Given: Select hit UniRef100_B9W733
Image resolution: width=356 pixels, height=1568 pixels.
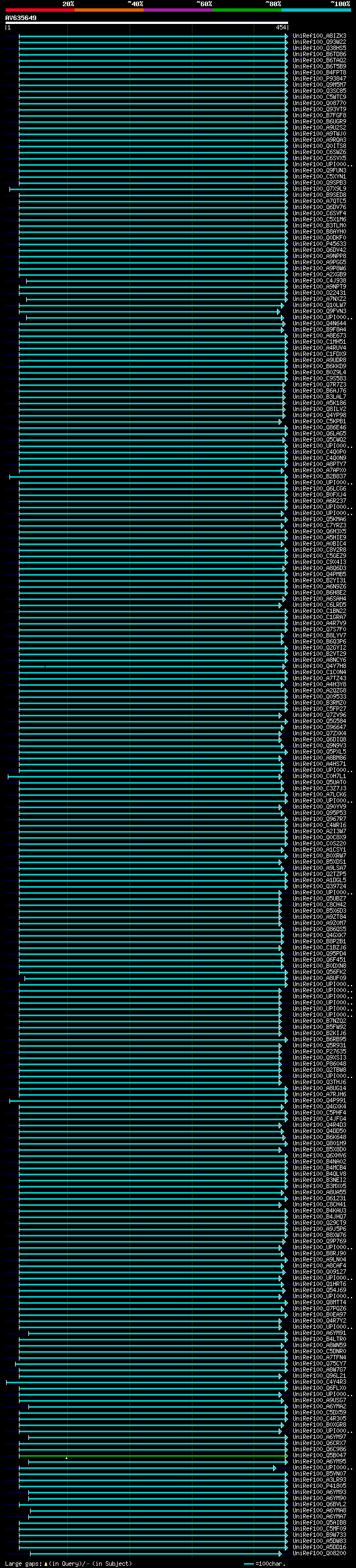Looking at the screenshot, I should click(x=319, y=1535).
